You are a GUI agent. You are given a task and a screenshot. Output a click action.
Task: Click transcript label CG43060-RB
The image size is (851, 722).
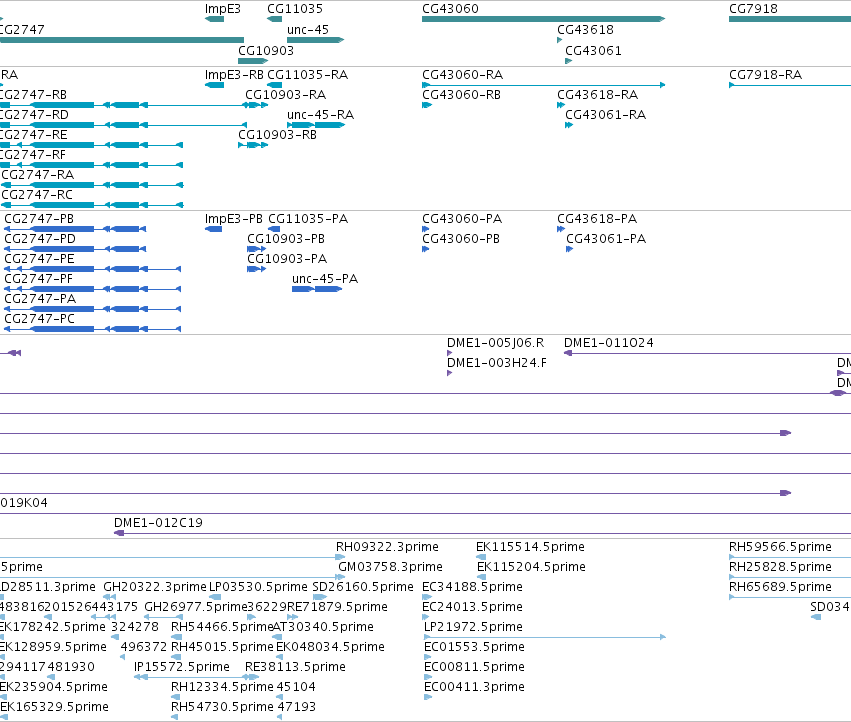[x=461, y=95]
